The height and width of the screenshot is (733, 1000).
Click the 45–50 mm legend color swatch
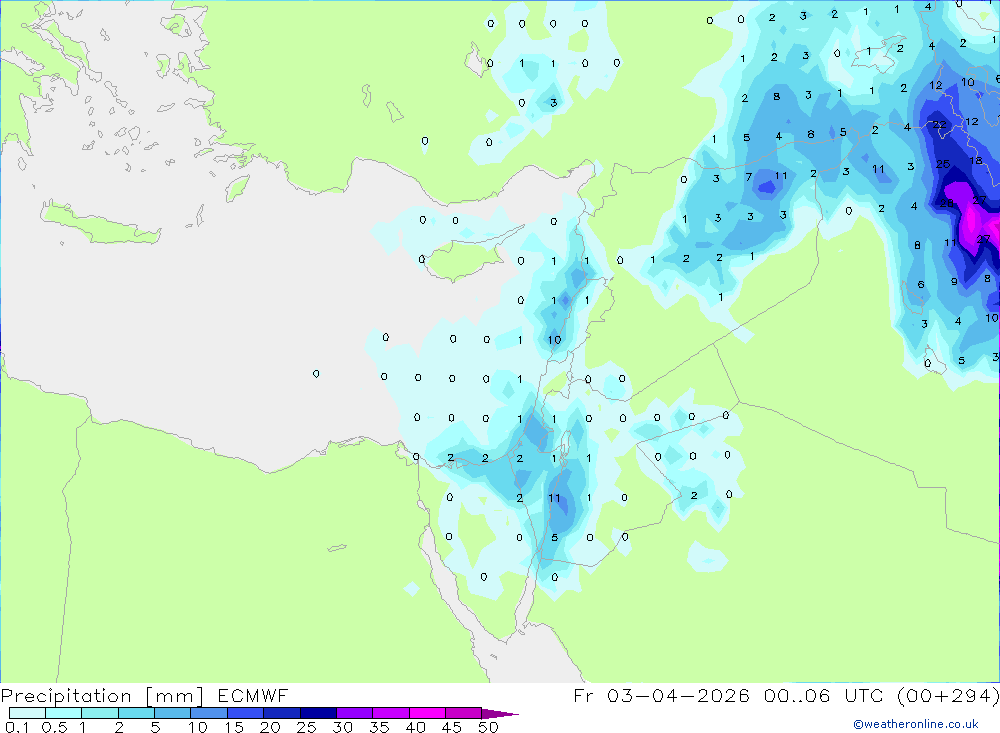point(464,713)
